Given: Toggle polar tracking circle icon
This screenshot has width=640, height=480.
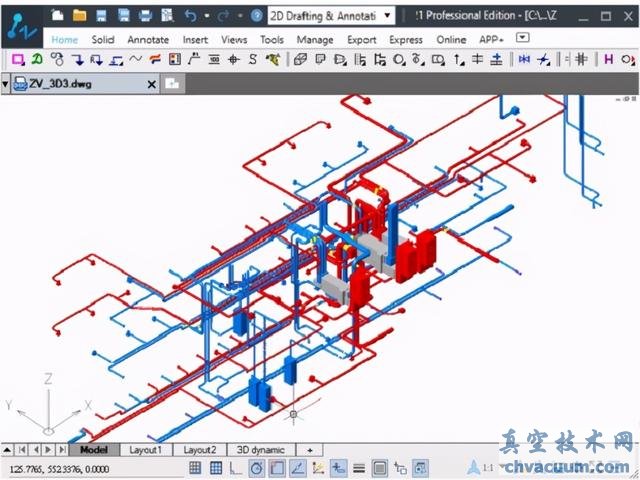Looking at the screenshot, I should [256, 468].
